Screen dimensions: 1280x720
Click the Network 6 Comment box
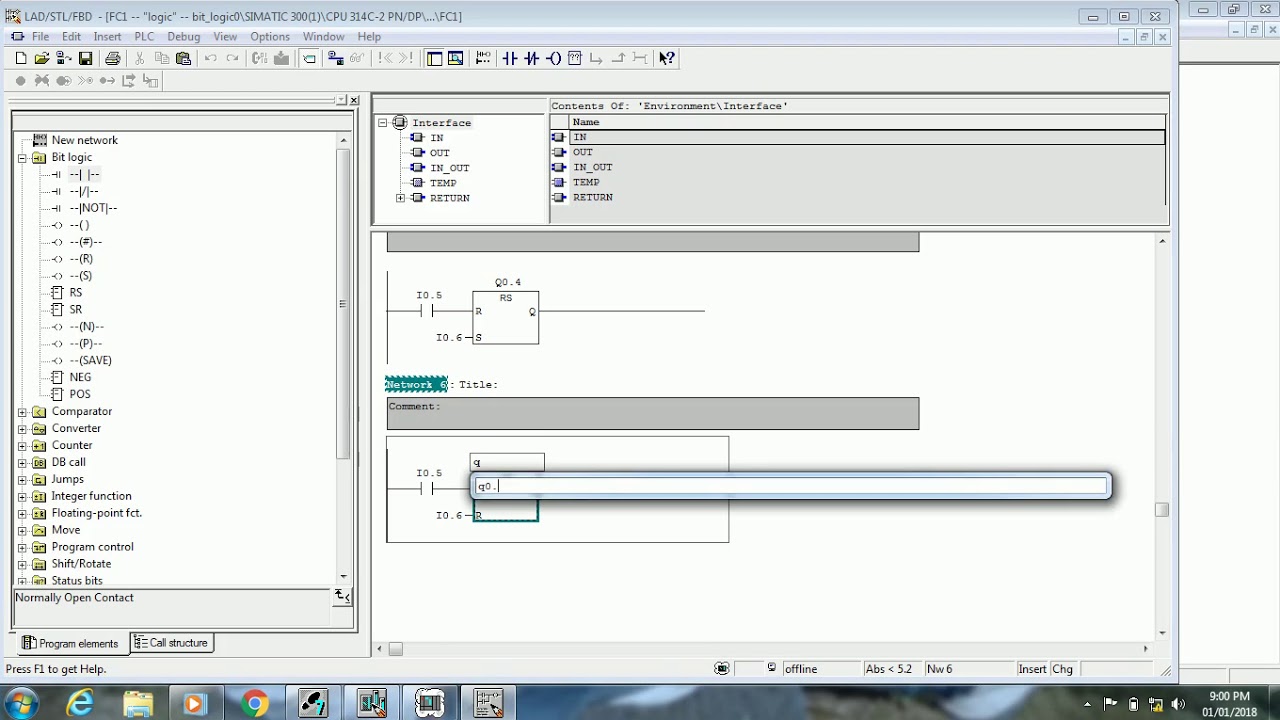pyautogui.click(x=653, y=413)
